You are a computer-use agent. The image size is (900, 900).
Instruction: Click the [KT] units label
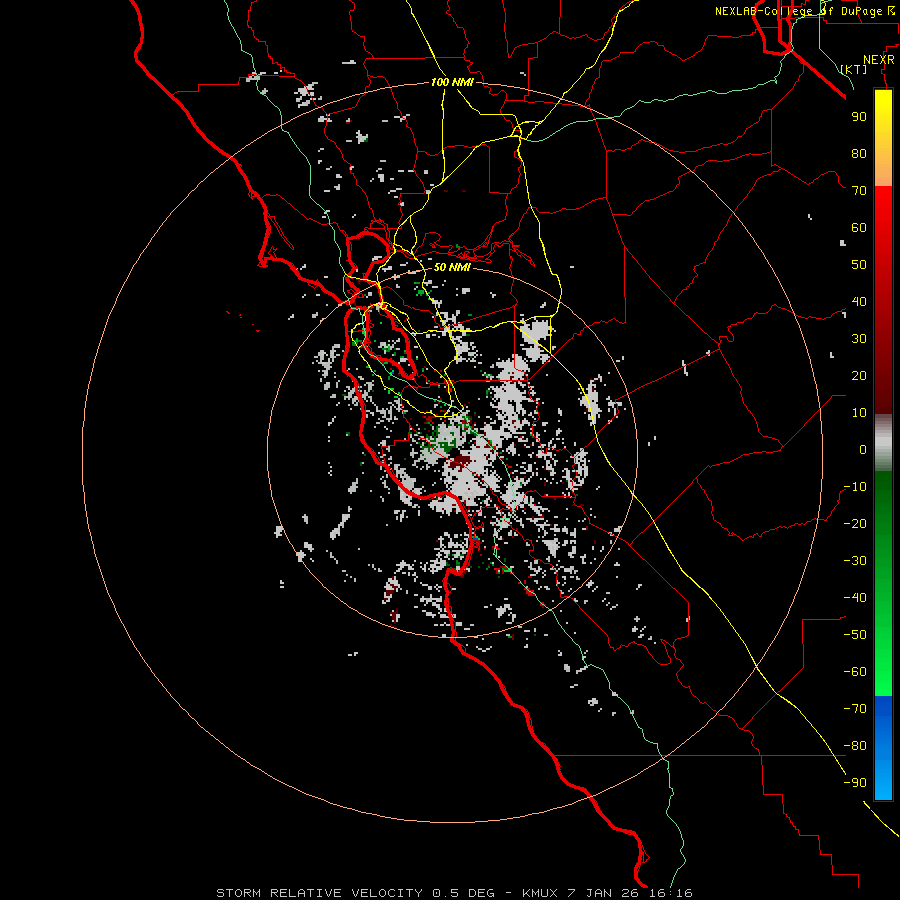pos(854,69)
